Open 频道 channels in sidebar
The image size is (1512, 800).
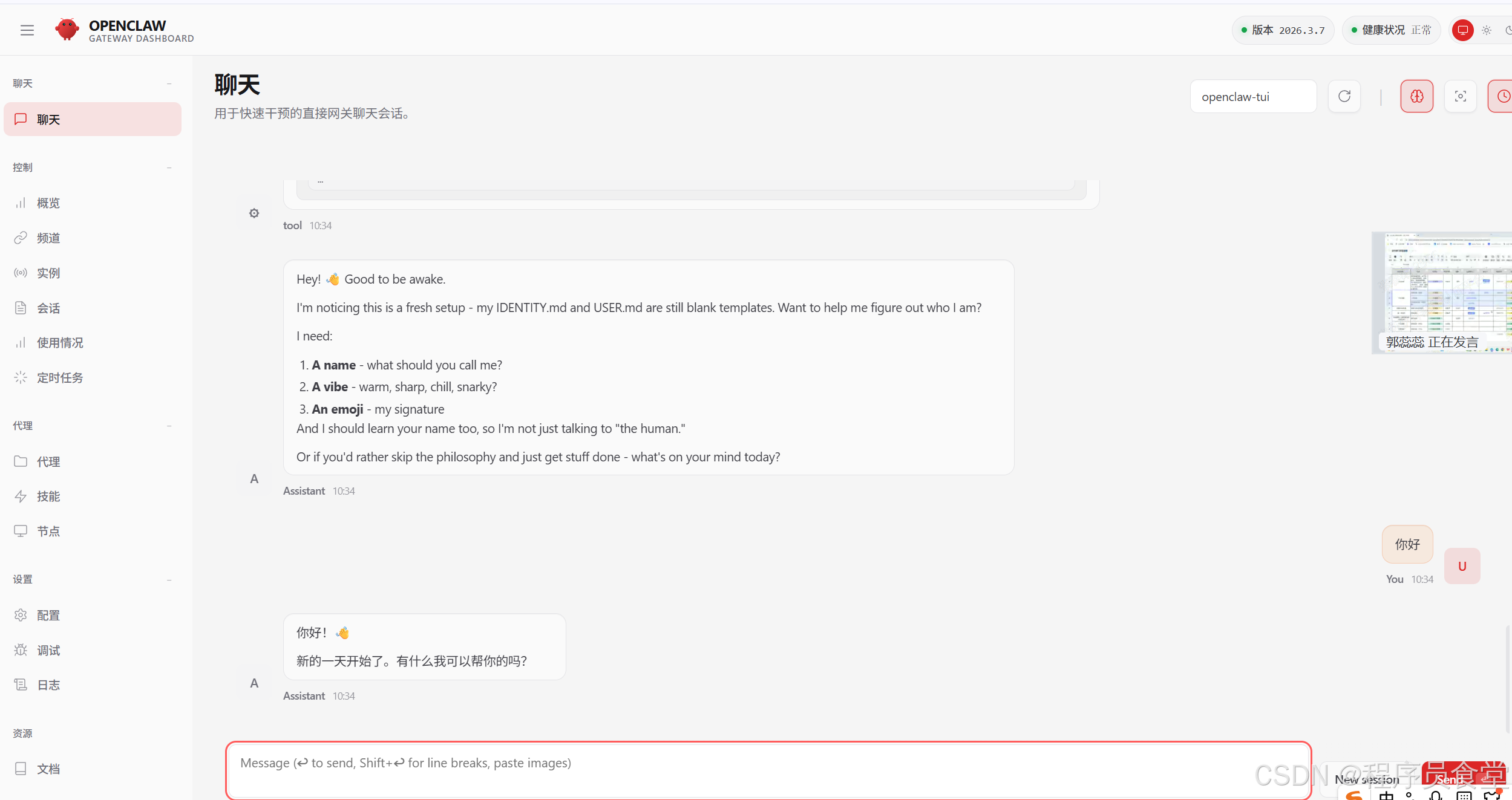click(48, 238)
